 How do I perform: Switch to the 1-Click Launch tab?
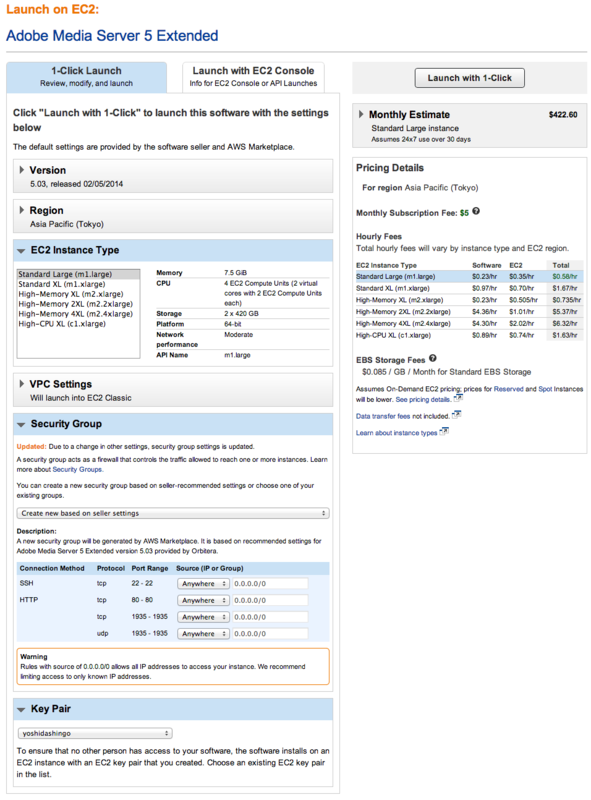86,77
